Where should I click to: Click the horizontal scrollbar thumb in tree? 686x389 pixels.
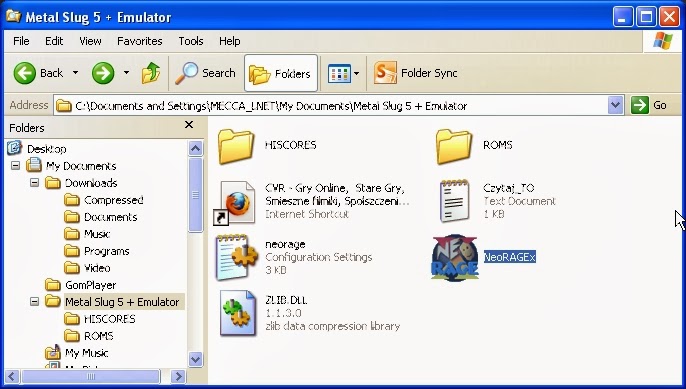[91, 376]
